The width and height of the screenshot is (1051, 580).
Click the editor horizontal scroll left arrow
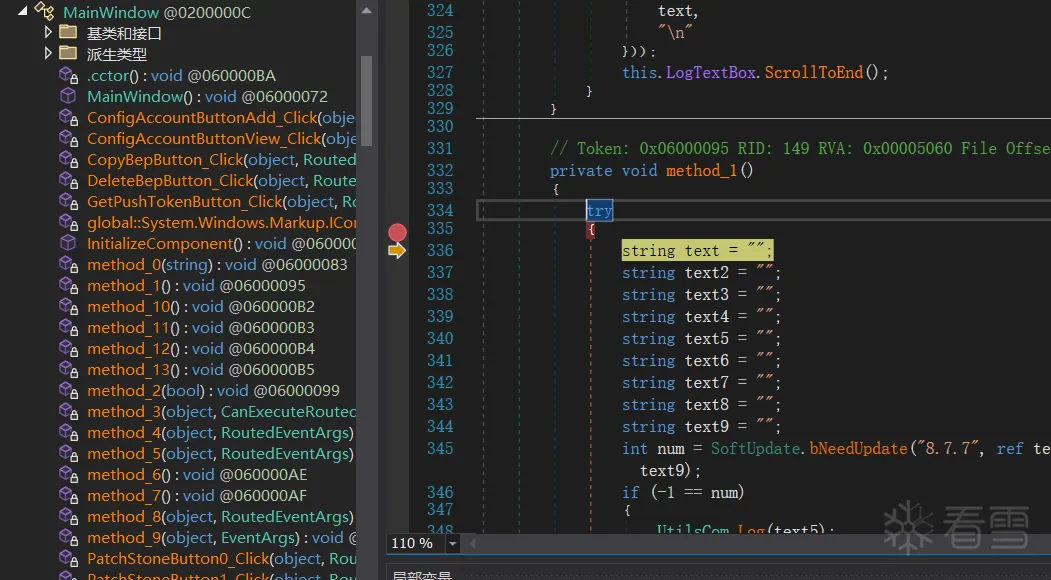click(x=472, y=543)
